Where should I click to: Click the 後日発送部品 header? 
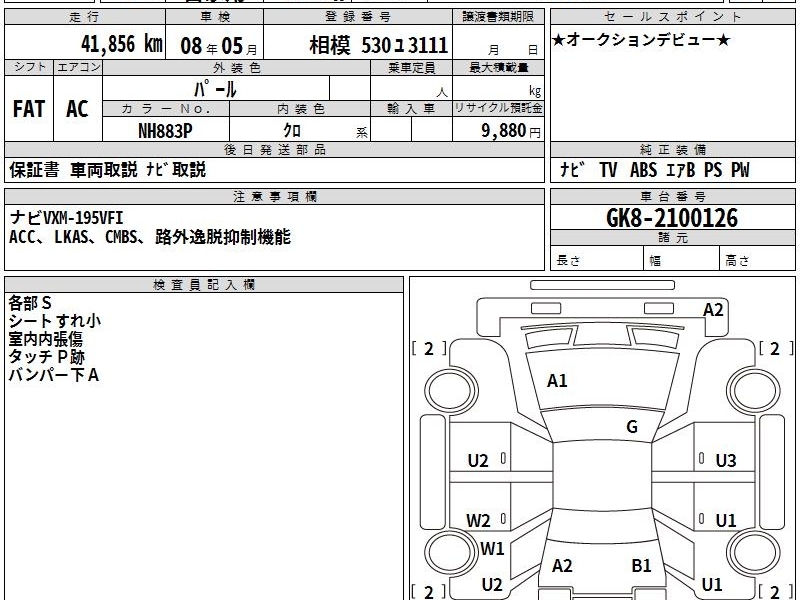(274, 149)
